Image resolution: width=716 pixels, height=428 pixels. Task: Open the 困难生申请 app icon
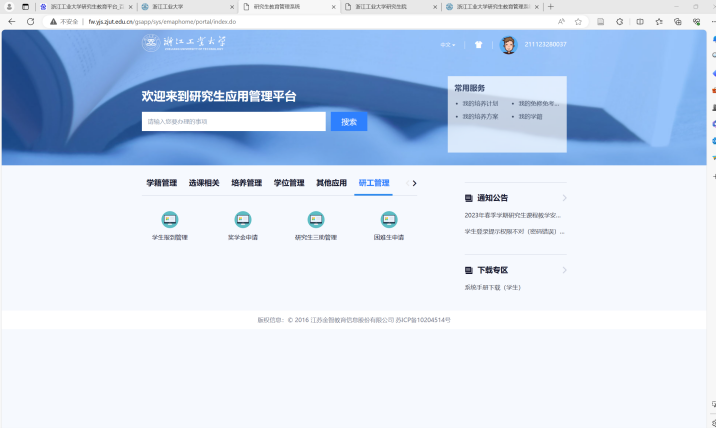(389, 220)
